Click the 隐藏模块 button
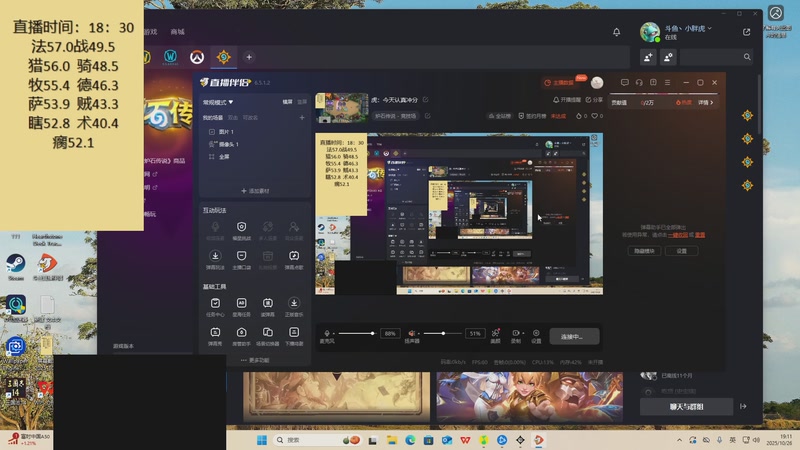Viewport: 800px width, 450px height. click(644, 251)
